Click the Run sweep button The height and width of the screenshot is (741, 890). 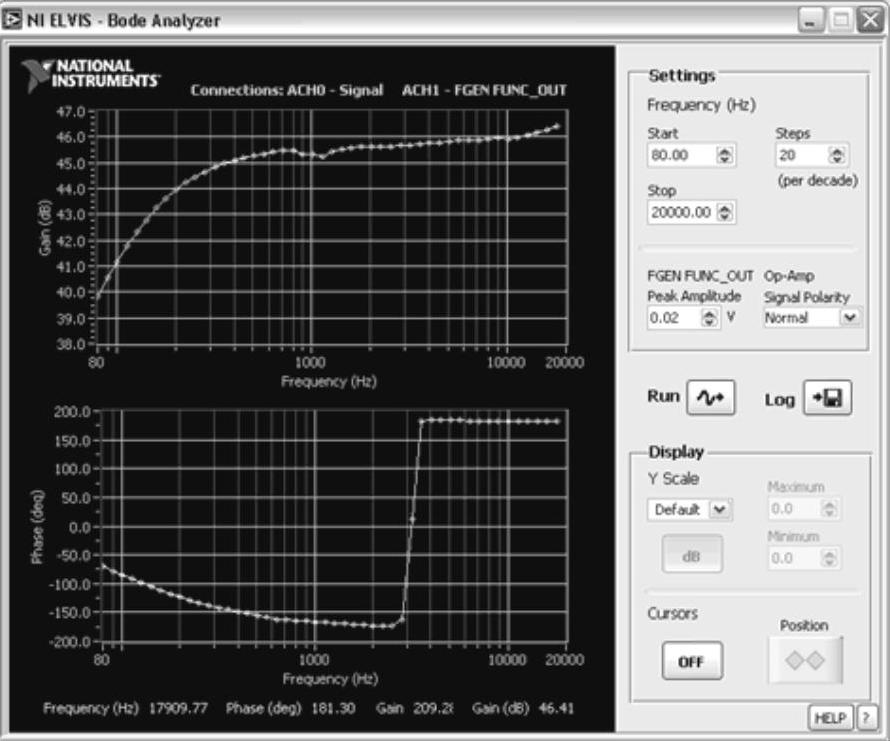(711, 397)
